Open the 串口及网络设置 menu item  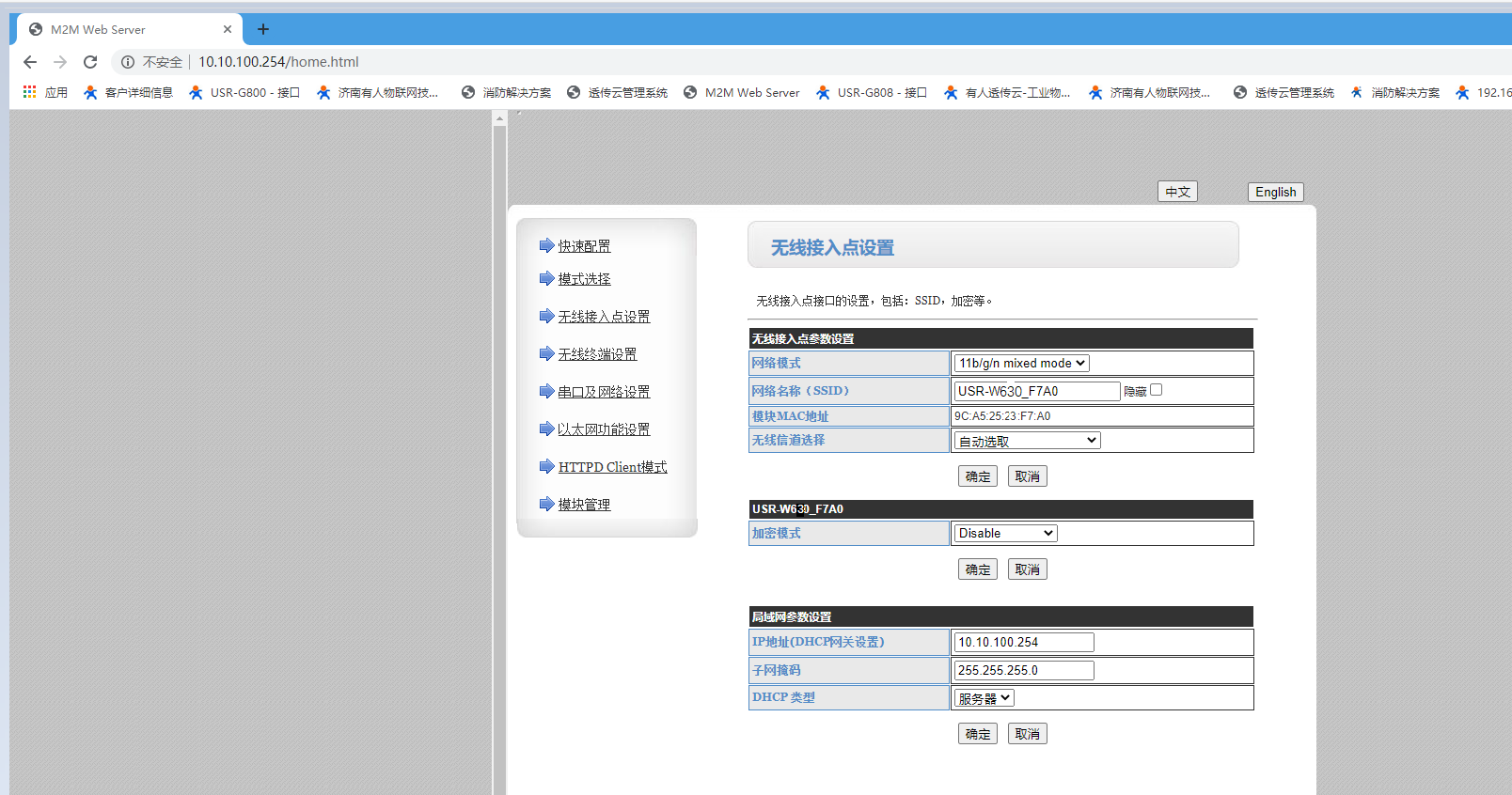(604, 392)
